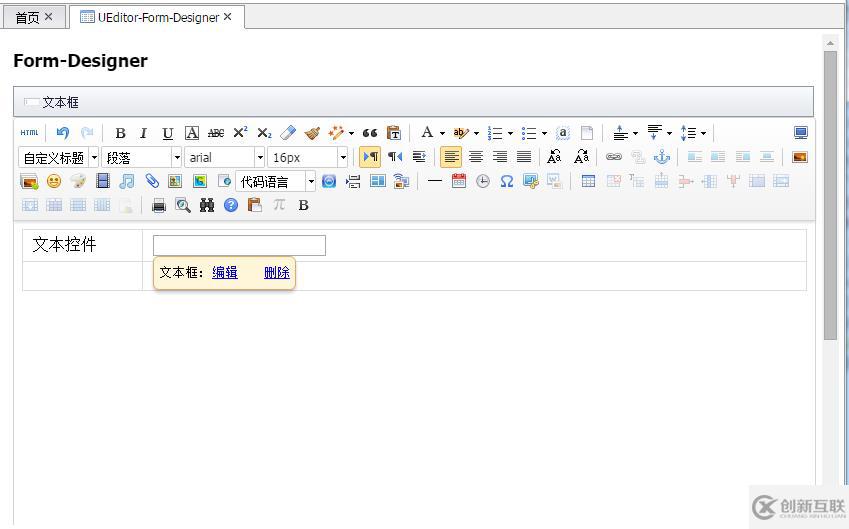Click the 删除 link in the popup
Viewport: 849px width, 529px height.
[x=277, y=272]
